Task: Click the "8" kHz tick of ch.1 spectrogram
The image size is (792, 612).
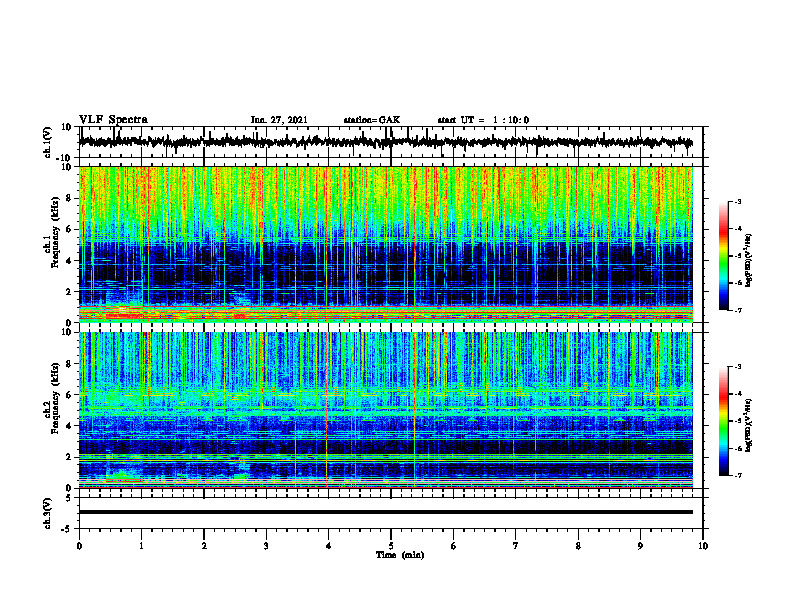Action: pos(70,198)
